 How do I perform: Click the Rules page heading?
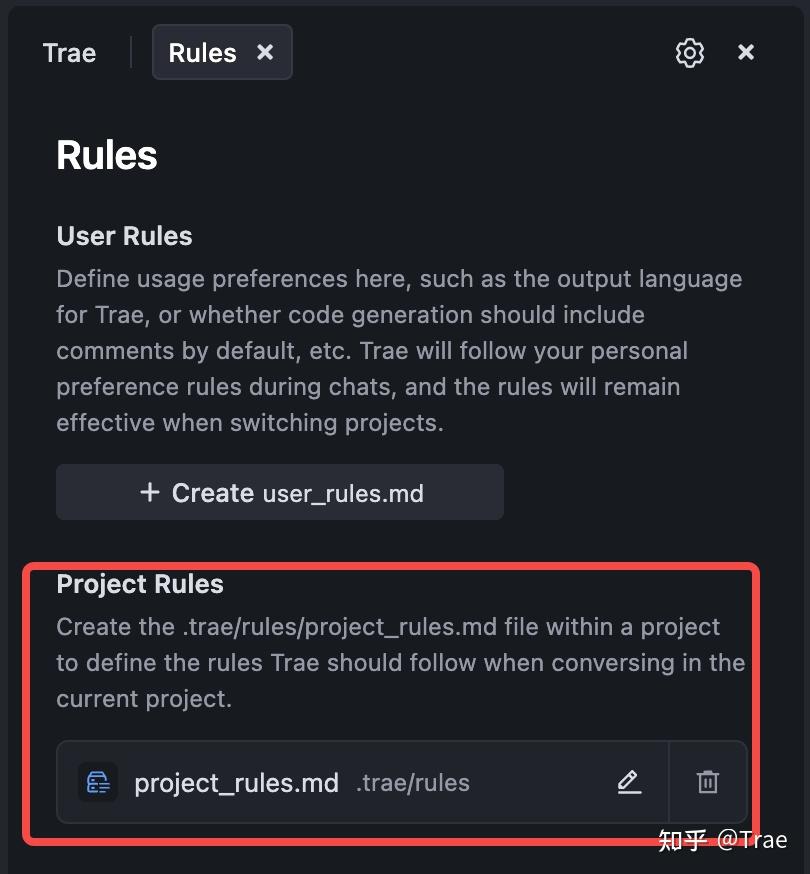[106, 155]
